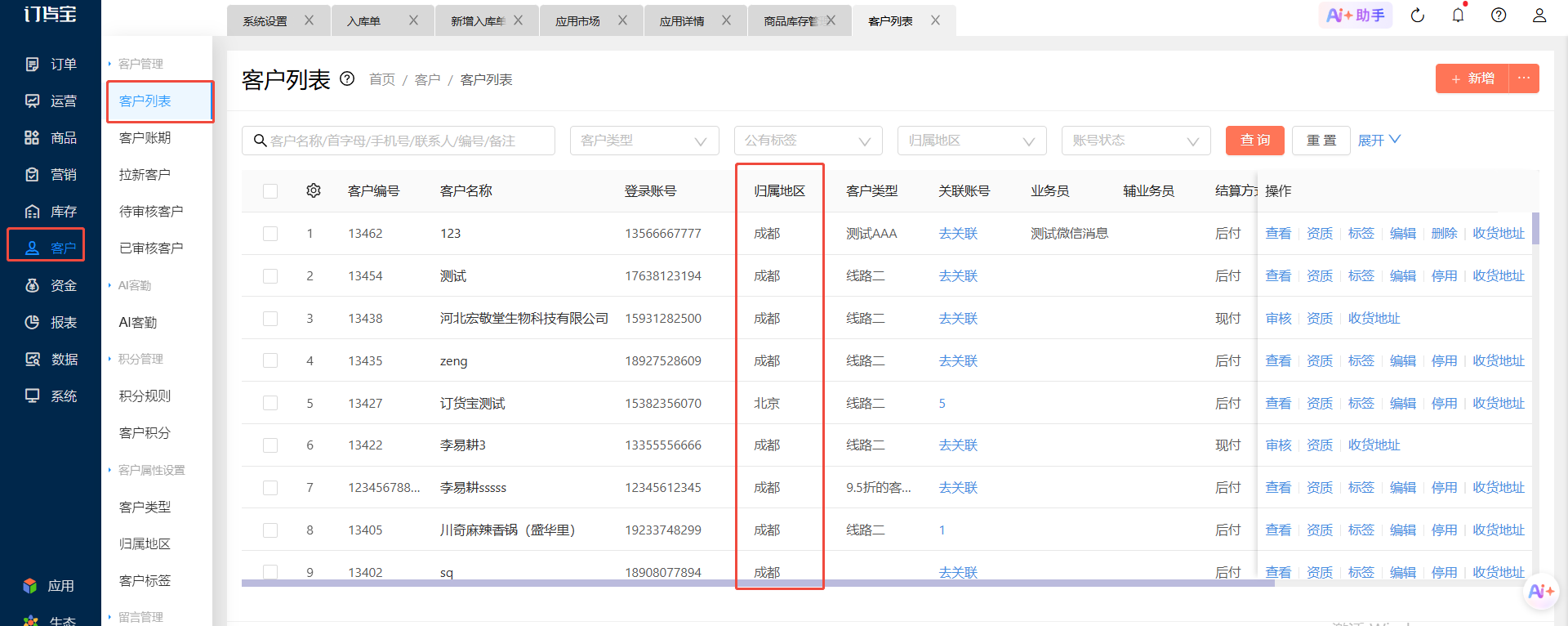This screenshot has height=626, width=1568.
Task: Click the orange 查询 button
Action: tap(1255, 141)
